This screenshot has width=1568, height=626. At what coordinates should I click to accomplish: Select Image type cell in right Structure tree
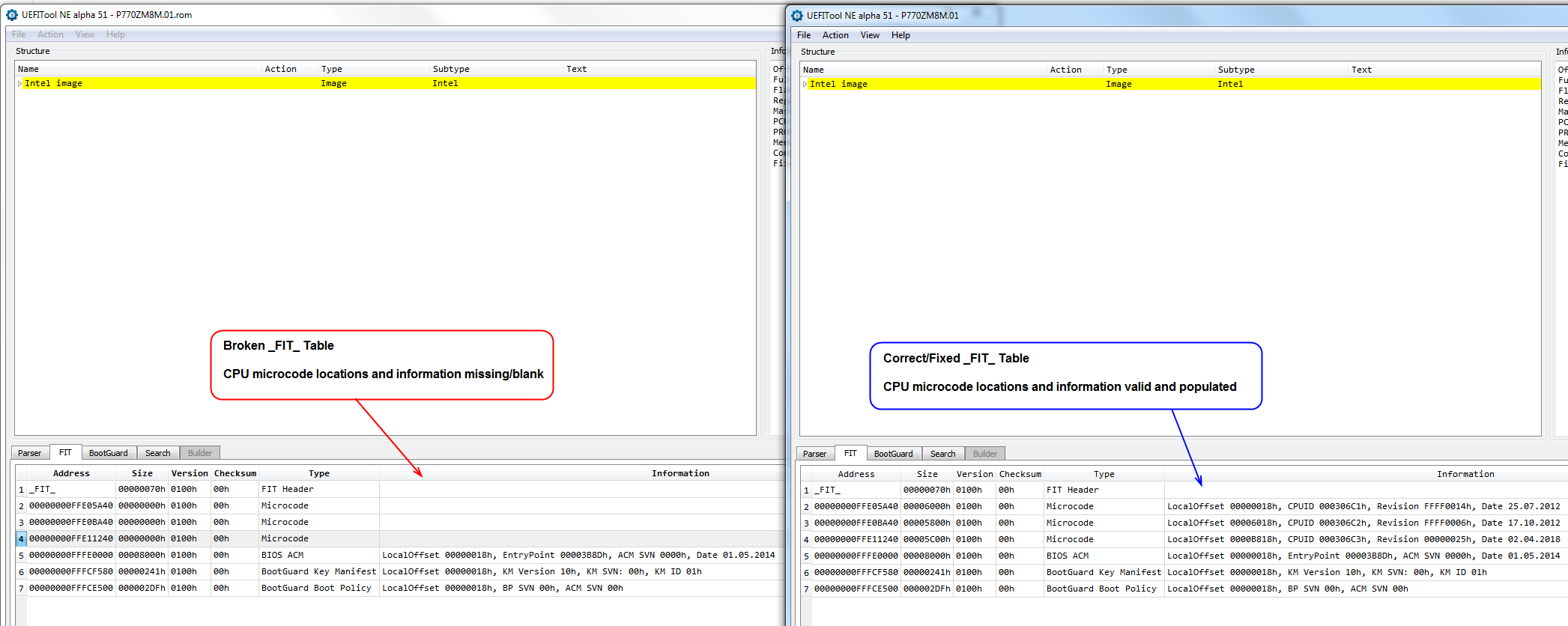(x=1159, y=84)
